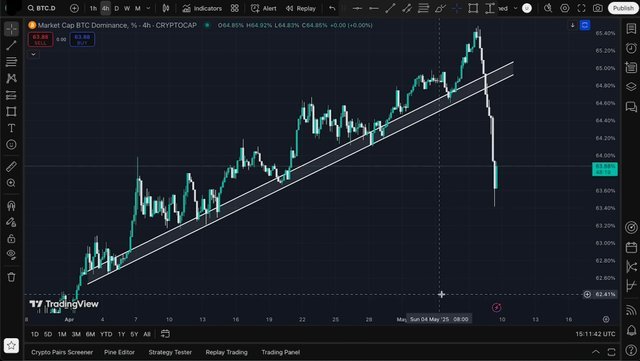Activate the zoom in tool
The image size is (640, 361).
pos(11,183)
